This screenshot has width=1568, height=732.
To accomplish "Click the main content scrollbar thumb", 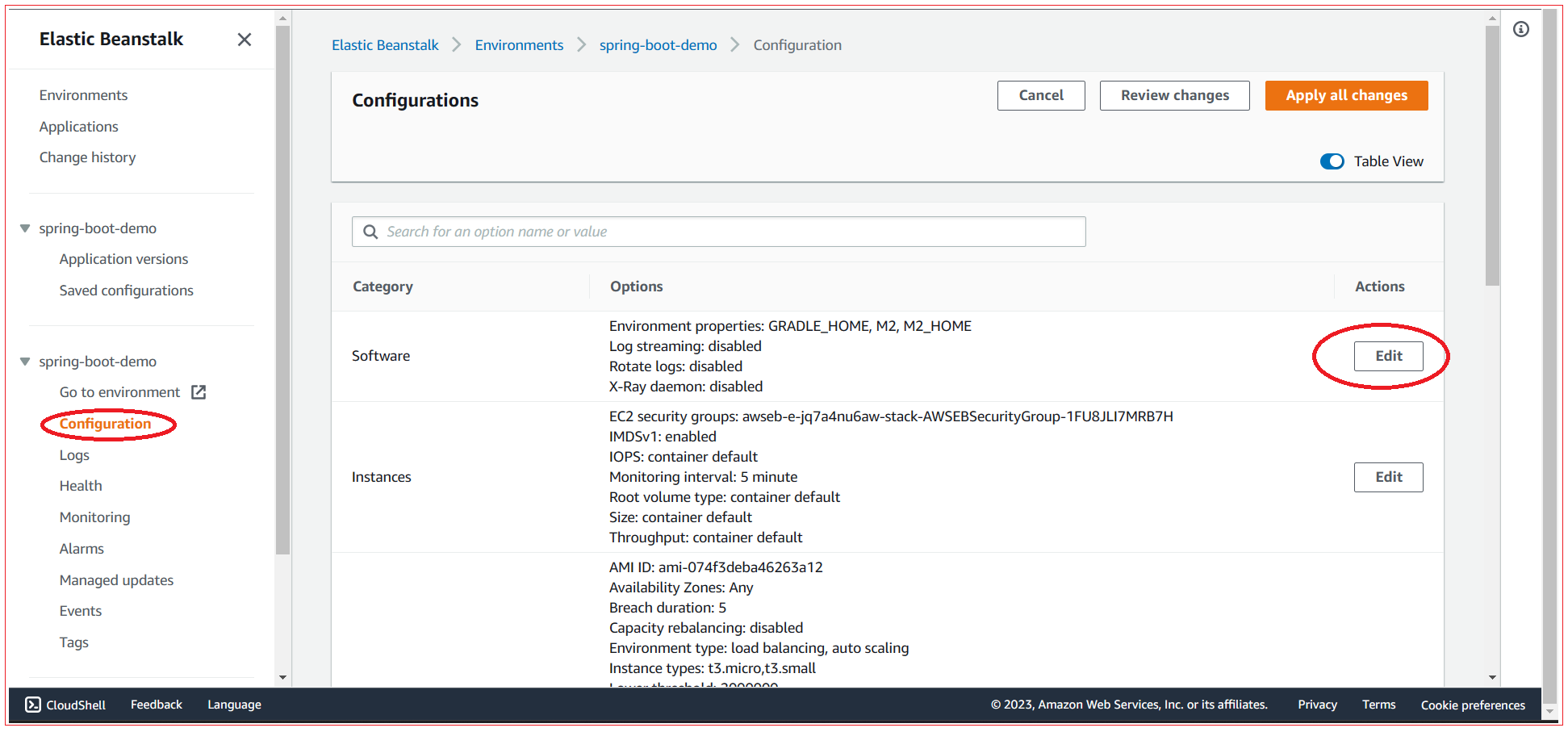I will (1492, 155).
